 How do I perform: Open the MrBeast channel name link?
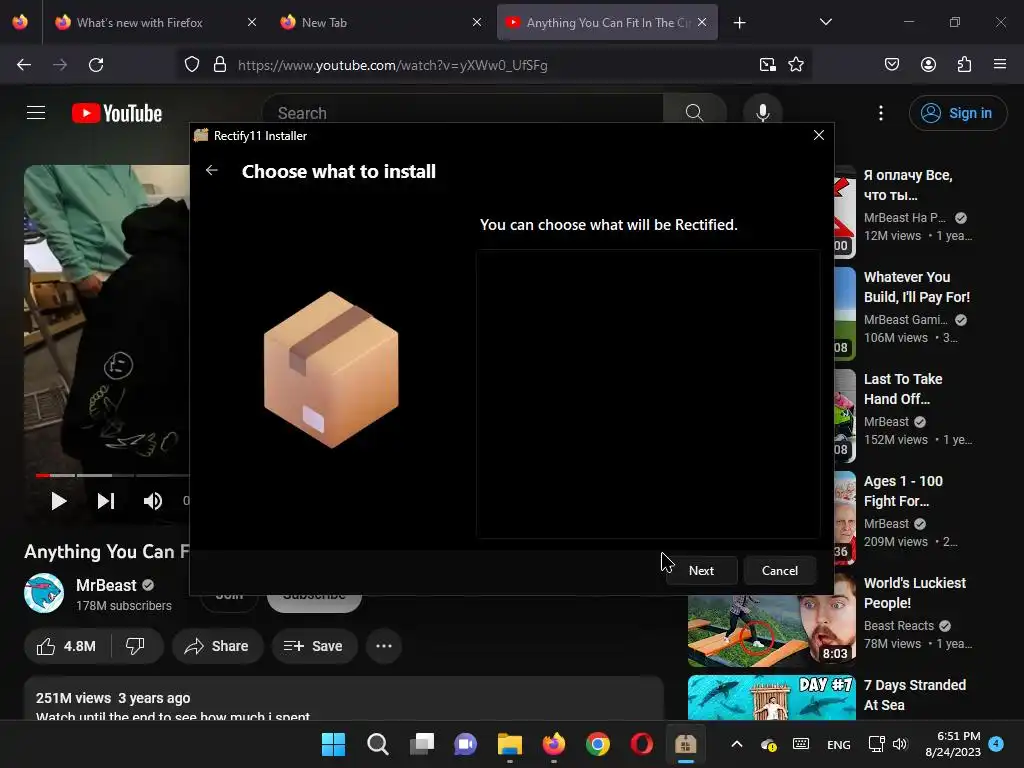coord(106,585)
